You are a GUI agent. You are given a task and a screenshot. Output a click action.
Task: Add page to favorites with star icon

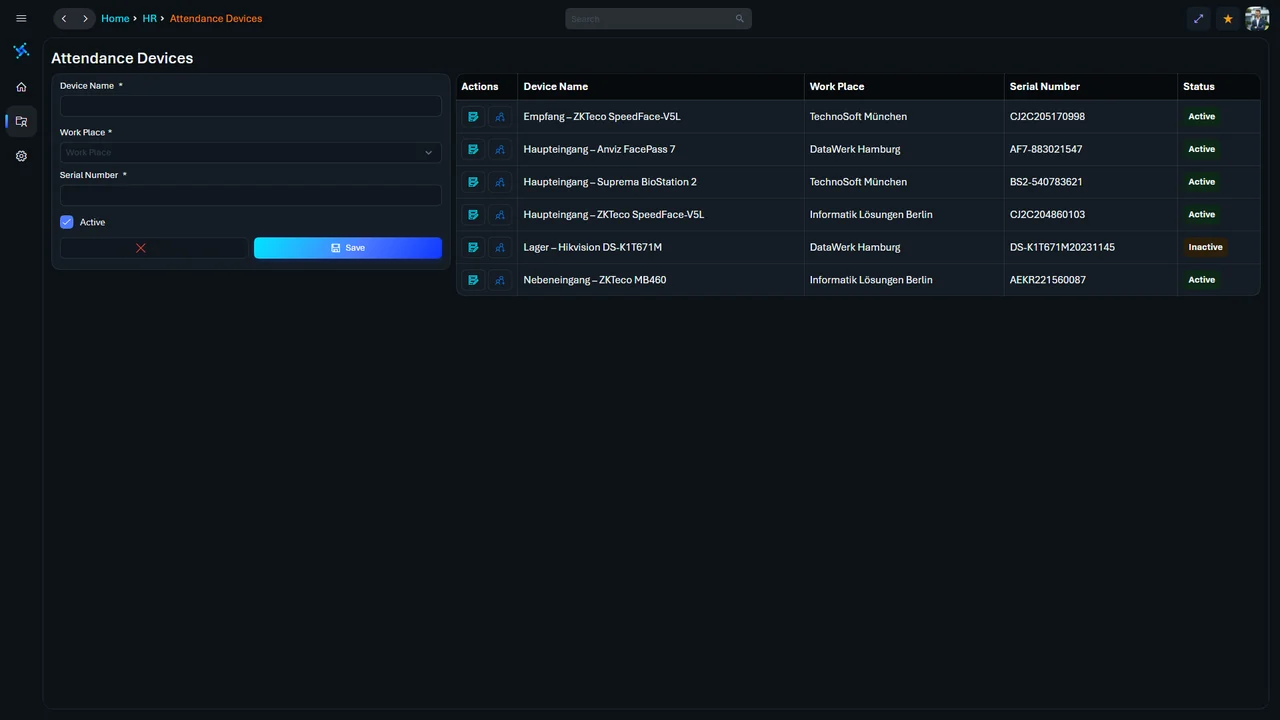pyautogui.click(x=1228, y=18)
